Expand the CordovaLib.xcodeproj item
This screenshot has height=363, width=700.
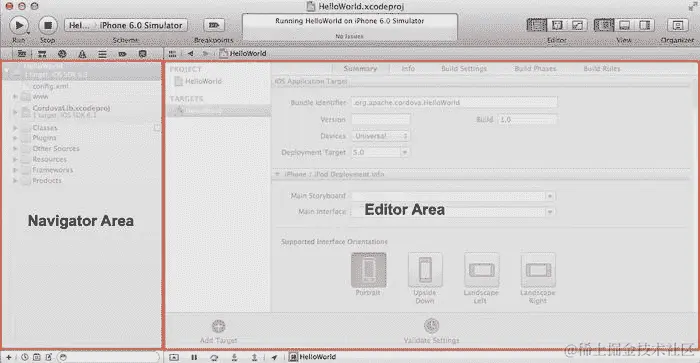coord(15,112)
